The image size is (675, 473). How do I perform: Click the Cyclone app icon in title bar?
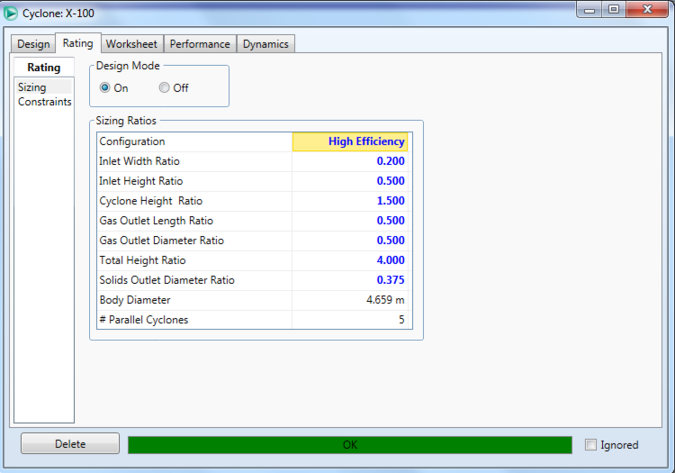pyautogui.click(x=12, y=11)
